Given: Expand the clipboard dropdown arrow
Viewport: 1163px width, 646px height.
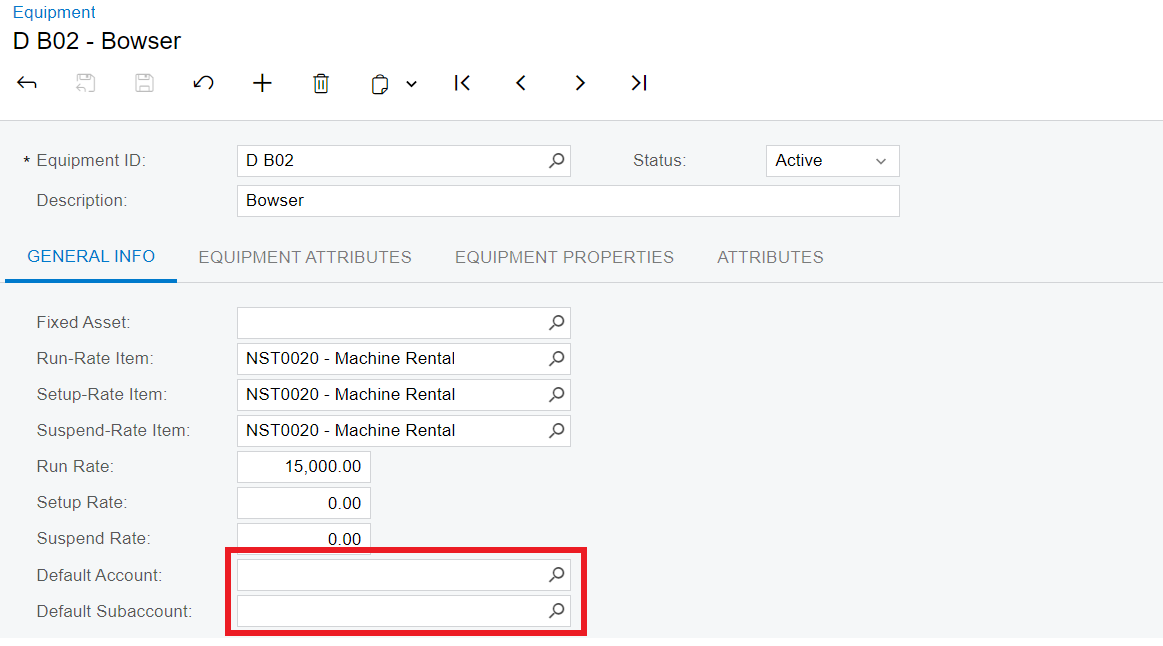Looking at the screenshot, I should coord(412,84).
